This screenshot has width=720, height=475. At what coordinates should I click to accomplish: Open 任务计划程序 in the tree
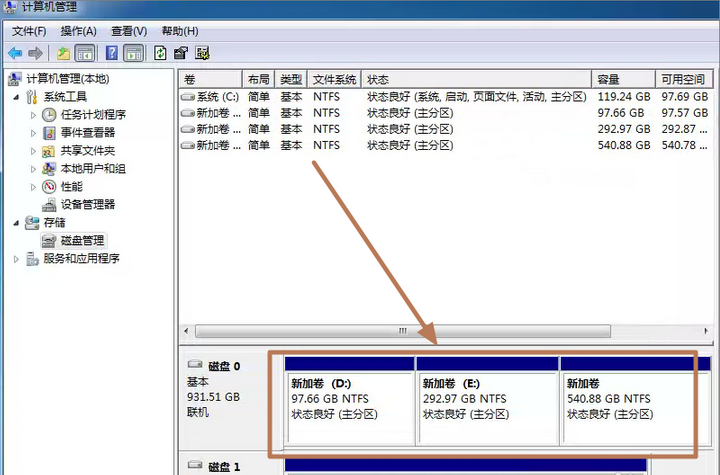tap(93, 115)
